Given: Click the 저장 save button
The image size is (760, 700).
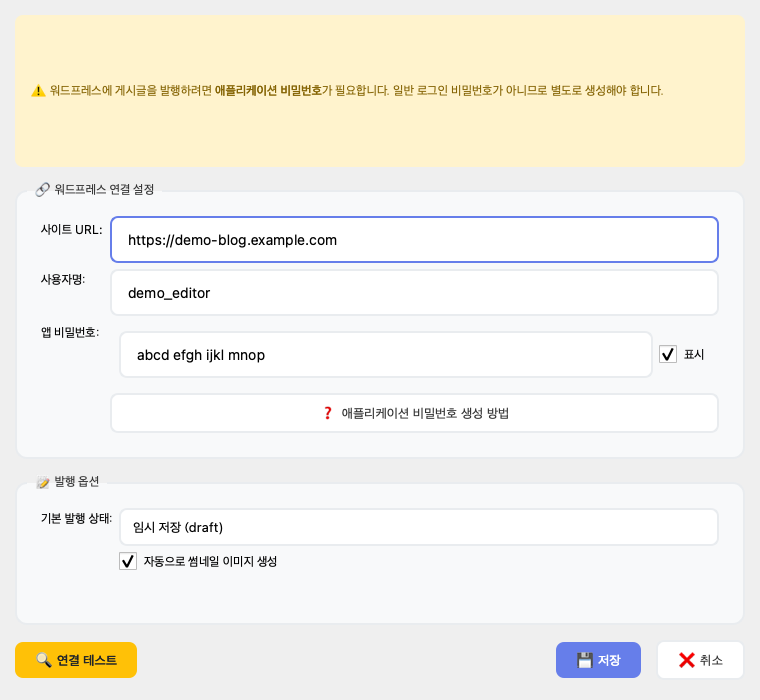Looking at the screenshot, I should click(x=598, y=660).
